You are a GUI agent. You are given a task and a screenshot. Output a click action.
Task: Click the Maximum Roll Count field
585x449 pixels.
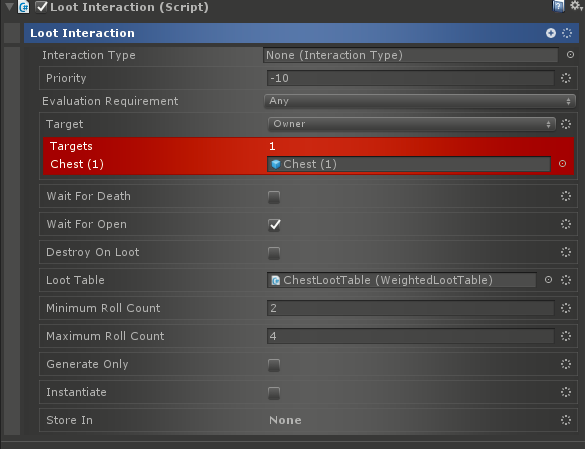410,336
